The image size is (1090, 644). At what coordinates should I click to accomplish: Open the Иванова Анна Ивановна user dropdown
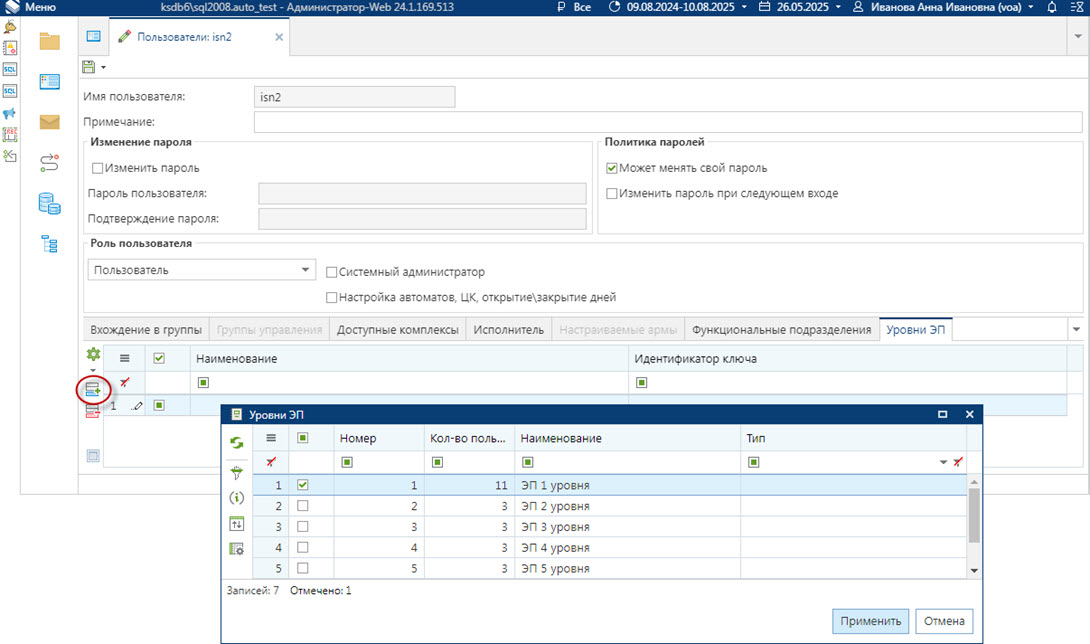click(x=1031, y=7)
